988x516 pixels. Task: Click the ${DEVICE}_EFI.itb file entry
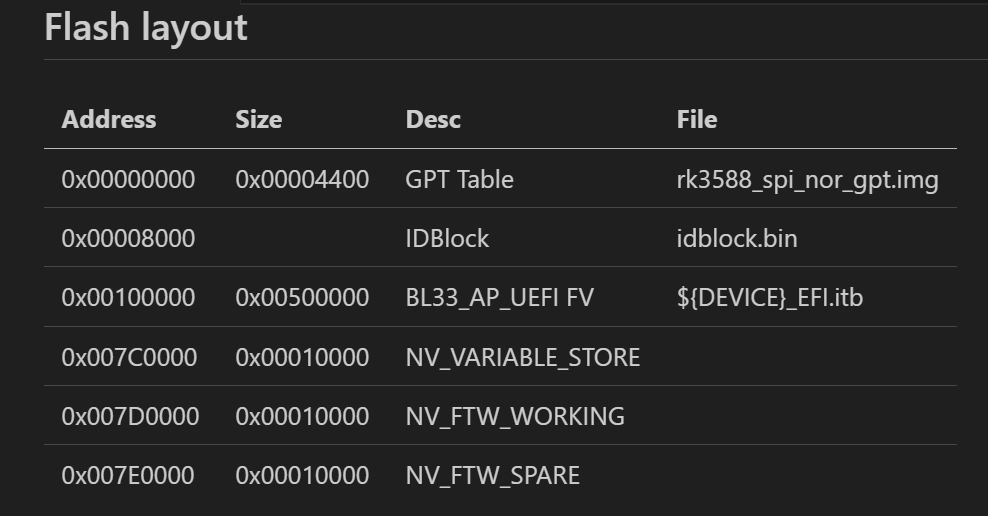pos(769,298)
